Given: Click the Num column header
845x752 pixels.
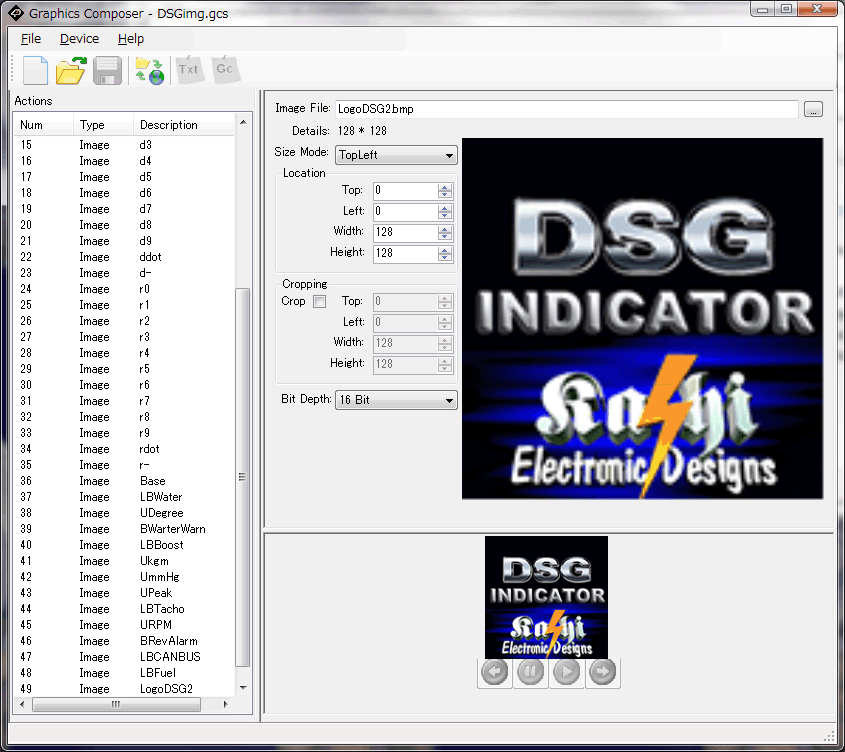Looking at the screenshot, I should (x=44, y=125).
